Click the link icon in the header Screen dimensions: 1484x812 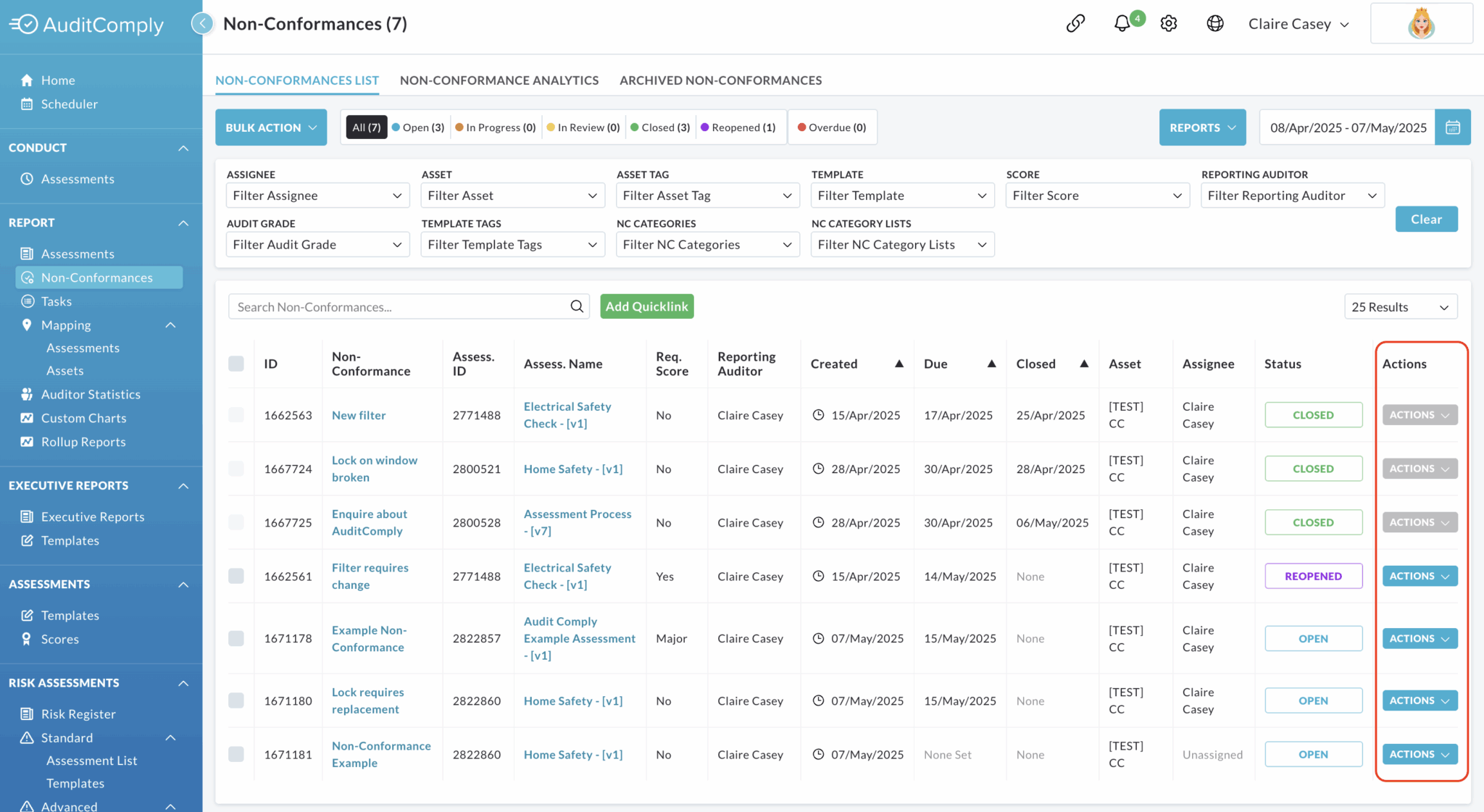pos(1075,23)
